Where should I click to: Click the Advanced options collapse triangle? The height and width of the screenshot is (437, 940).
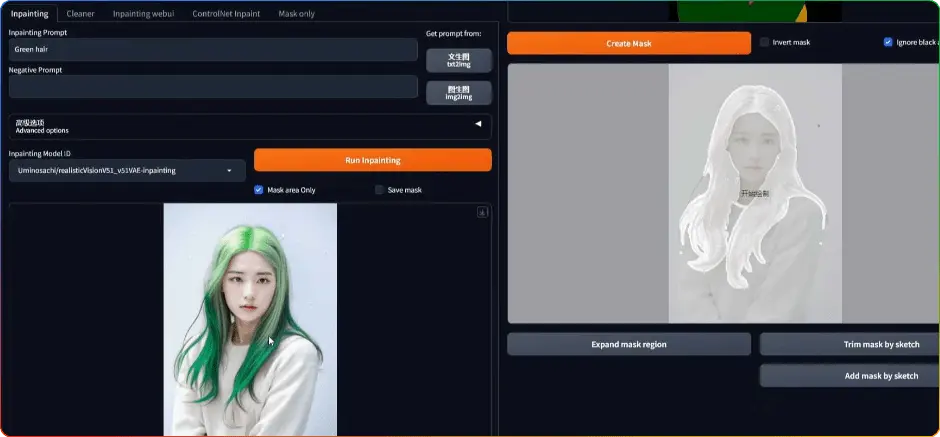tap(478, 124)
